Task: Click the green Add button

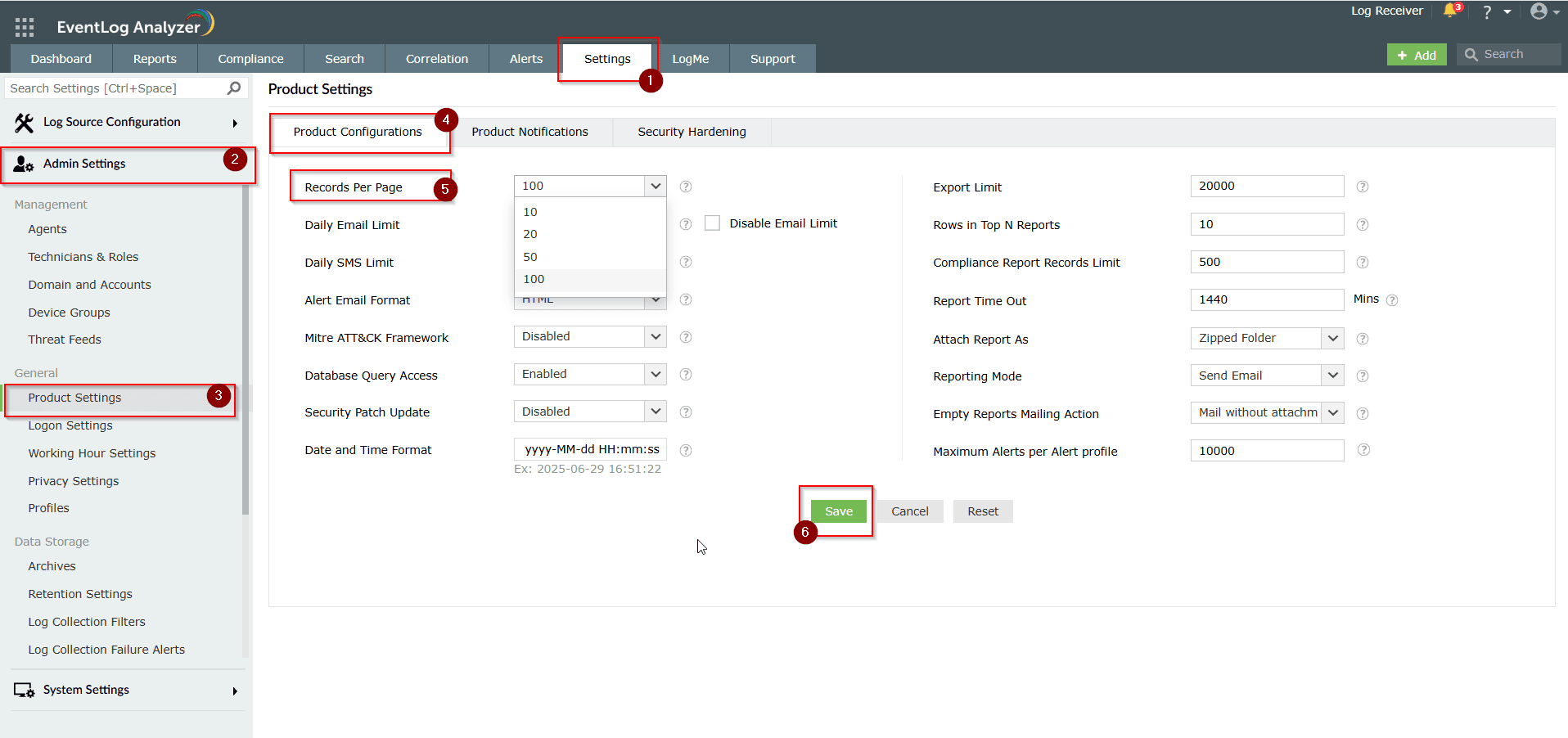Action: click(1417, 55)
